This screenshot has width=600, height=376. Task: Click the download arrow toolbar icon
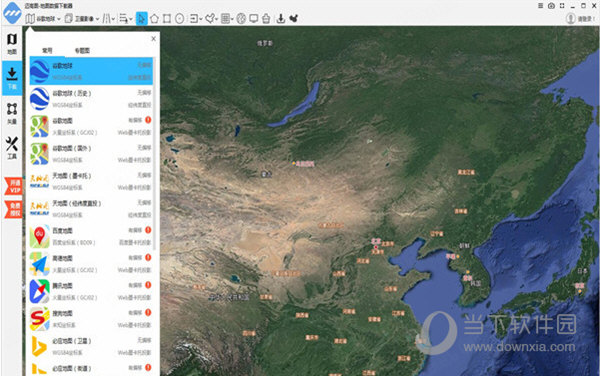point(280,18)
